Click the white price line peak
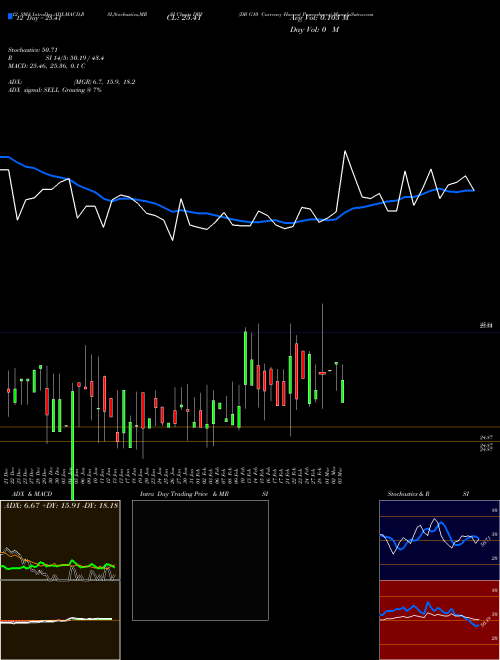The width and height of the screenshot is (500, 660). click(345, 151)
